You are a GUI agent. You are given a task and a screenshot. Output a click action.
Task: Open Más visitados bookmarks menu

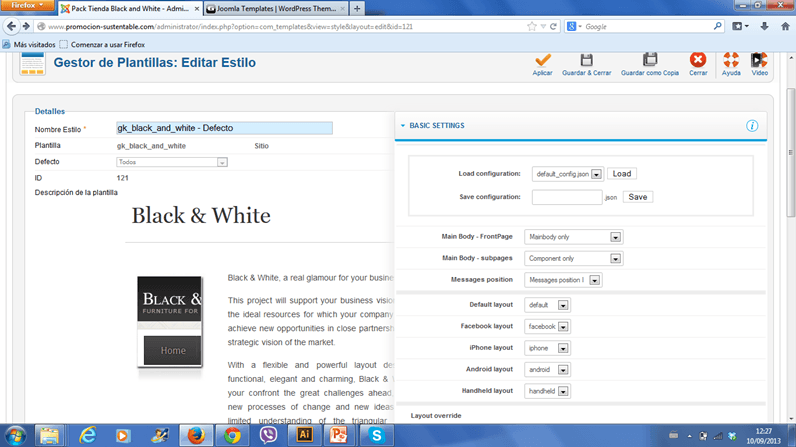click(29, 45)
